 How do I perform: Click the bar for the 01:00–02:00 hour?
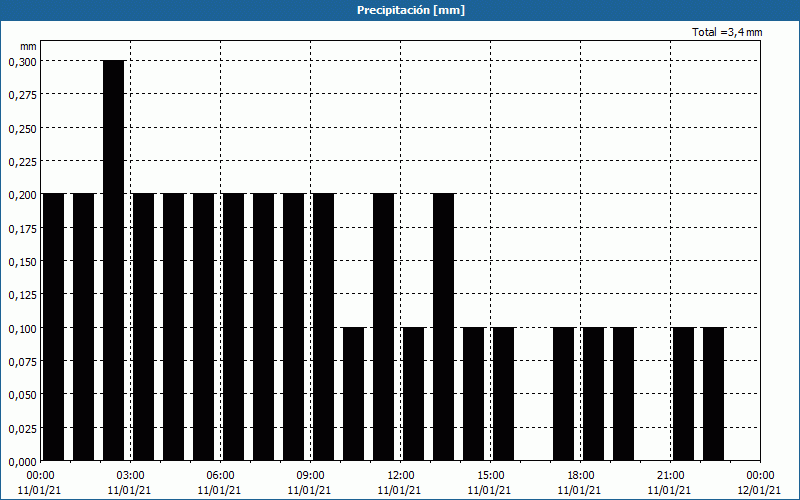coord(84,327)
